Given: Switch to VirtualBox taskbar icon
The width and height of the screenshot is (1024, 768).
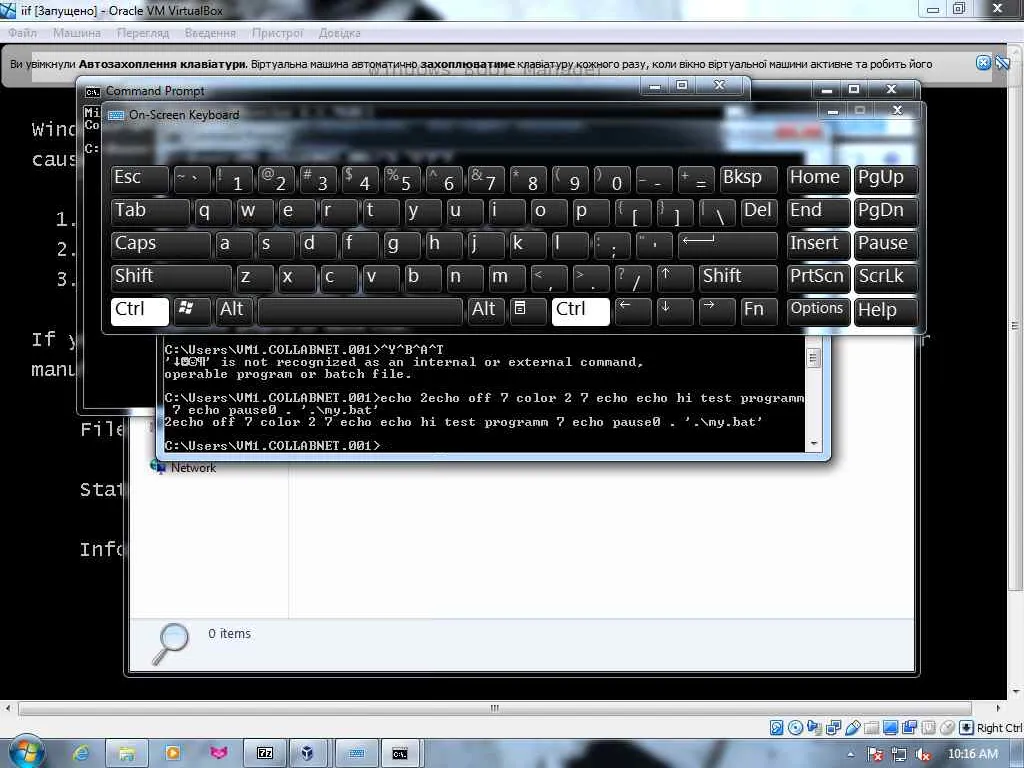Looking at the screenshot, I should (308, 754).
